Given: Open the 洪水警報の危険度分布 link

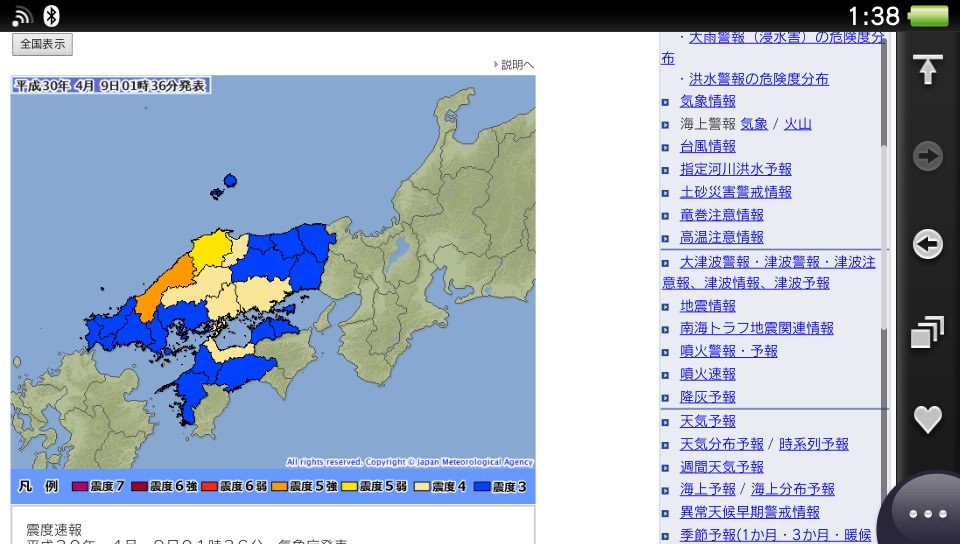Looking at the screenshot, I should click(759, 79).
